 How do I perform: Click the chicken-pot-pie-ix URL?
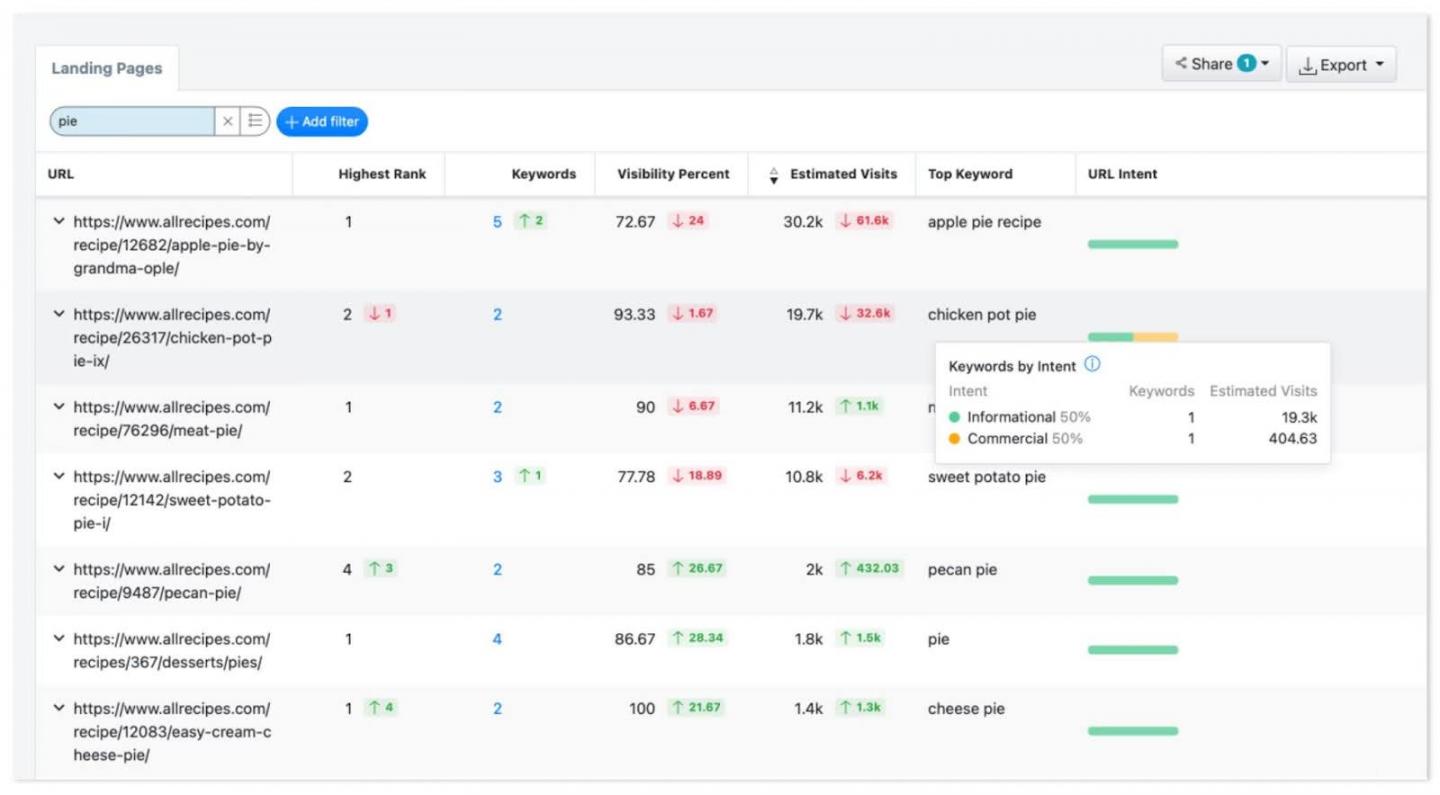[x=172, y=338]
